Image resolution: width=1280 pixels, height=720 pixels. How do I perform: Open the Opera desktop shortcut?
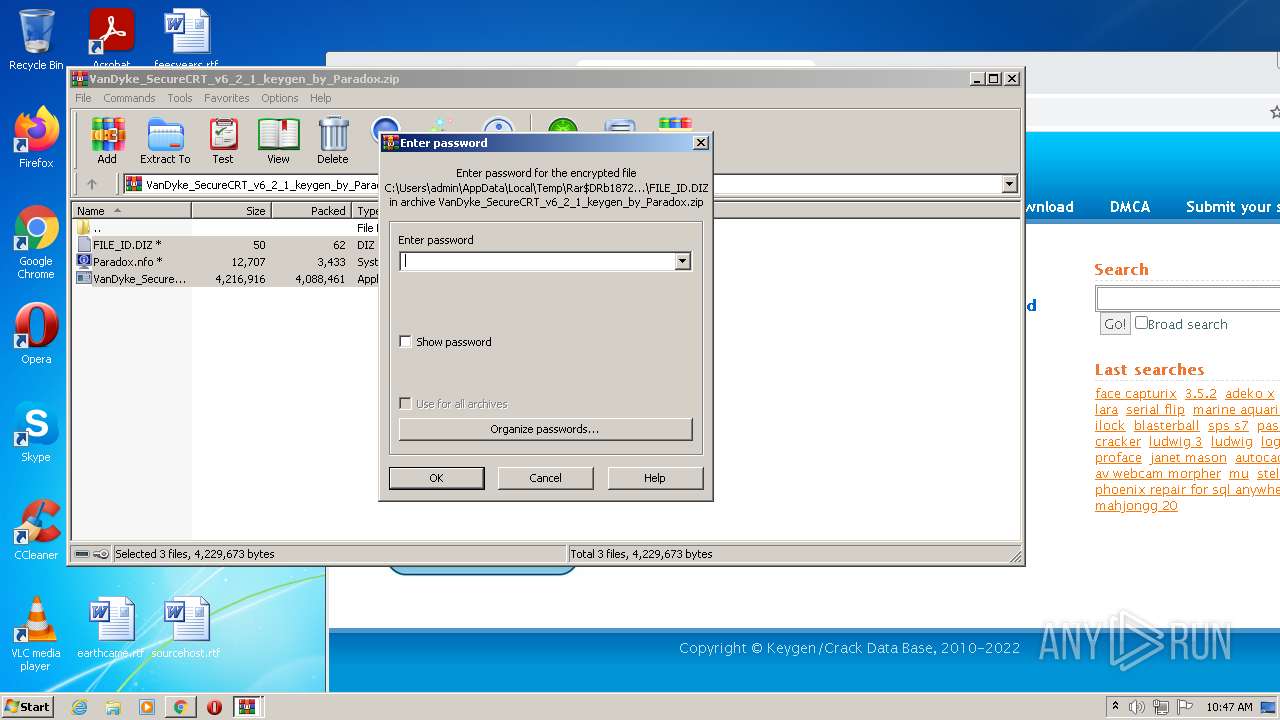(36, 334)
